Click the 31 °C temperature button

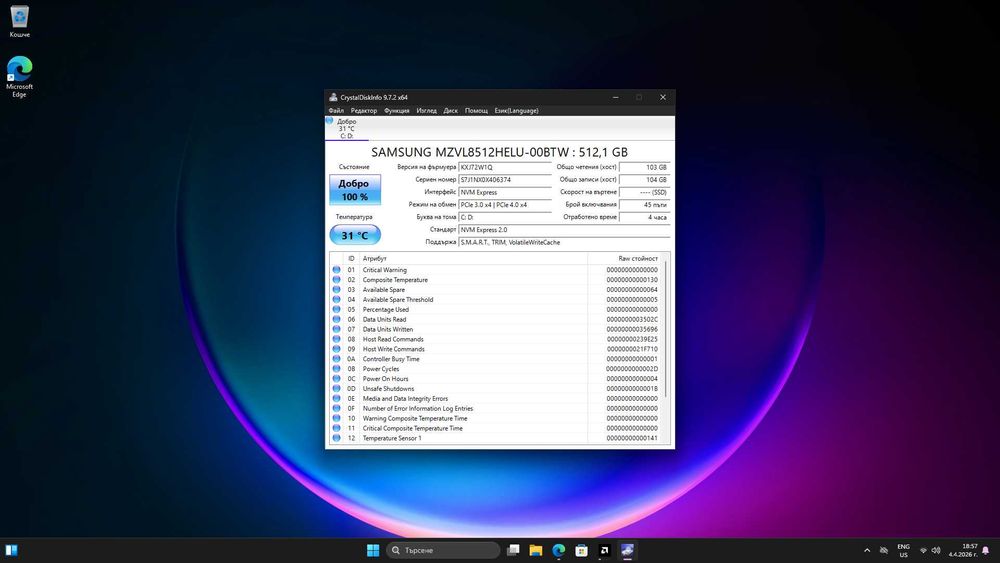(x=355, y=235)
